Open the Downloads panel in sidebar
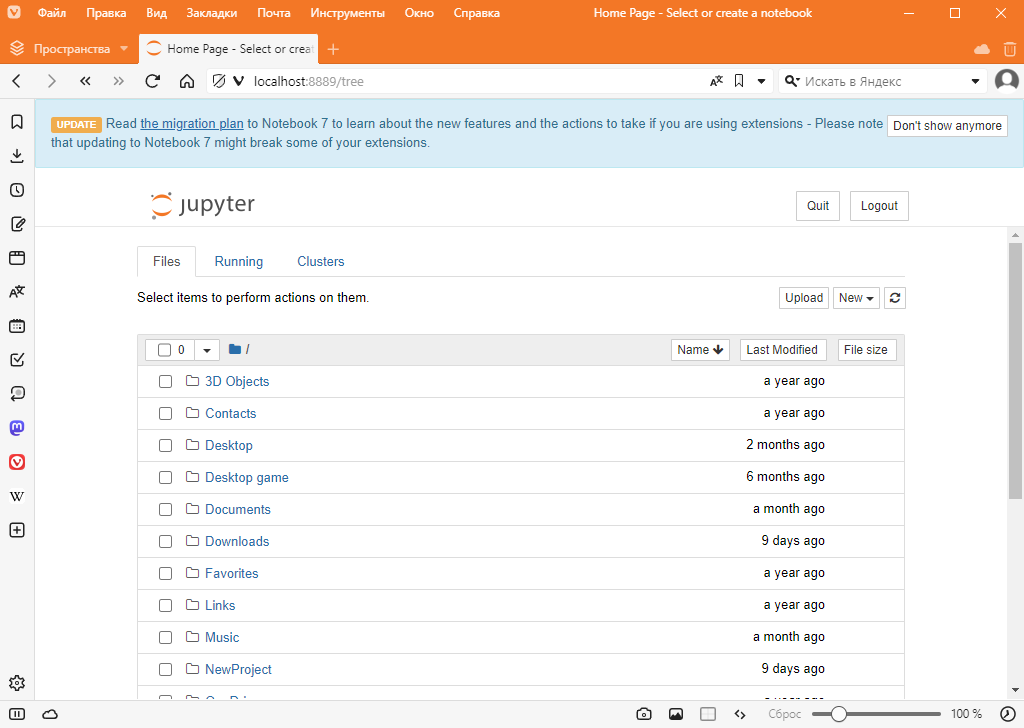The height and width of the screenshot is (728, 1024). [17, 156]
